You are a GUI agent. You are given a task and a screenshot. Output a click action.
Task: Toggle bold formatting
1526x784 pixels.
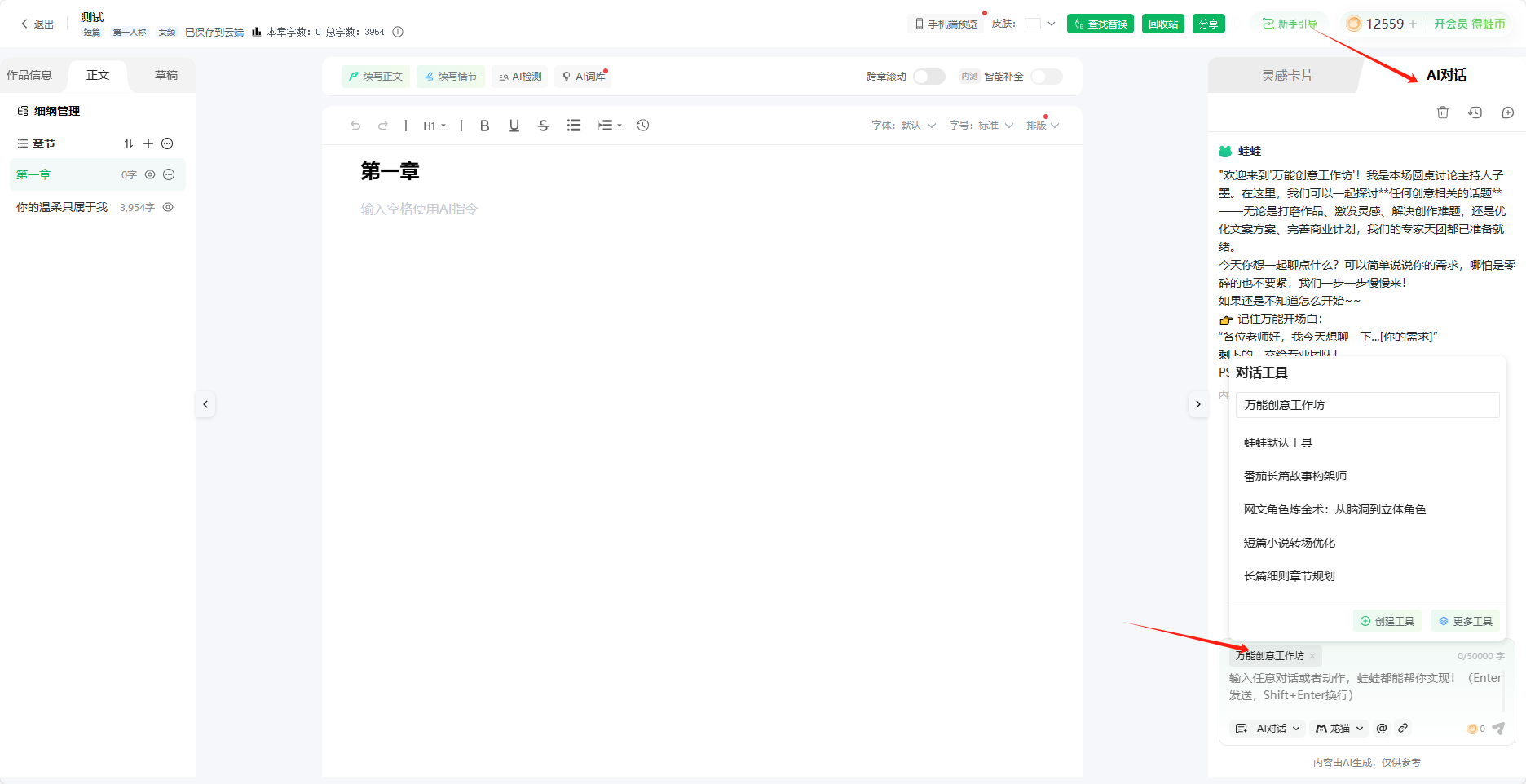[485, 126]
